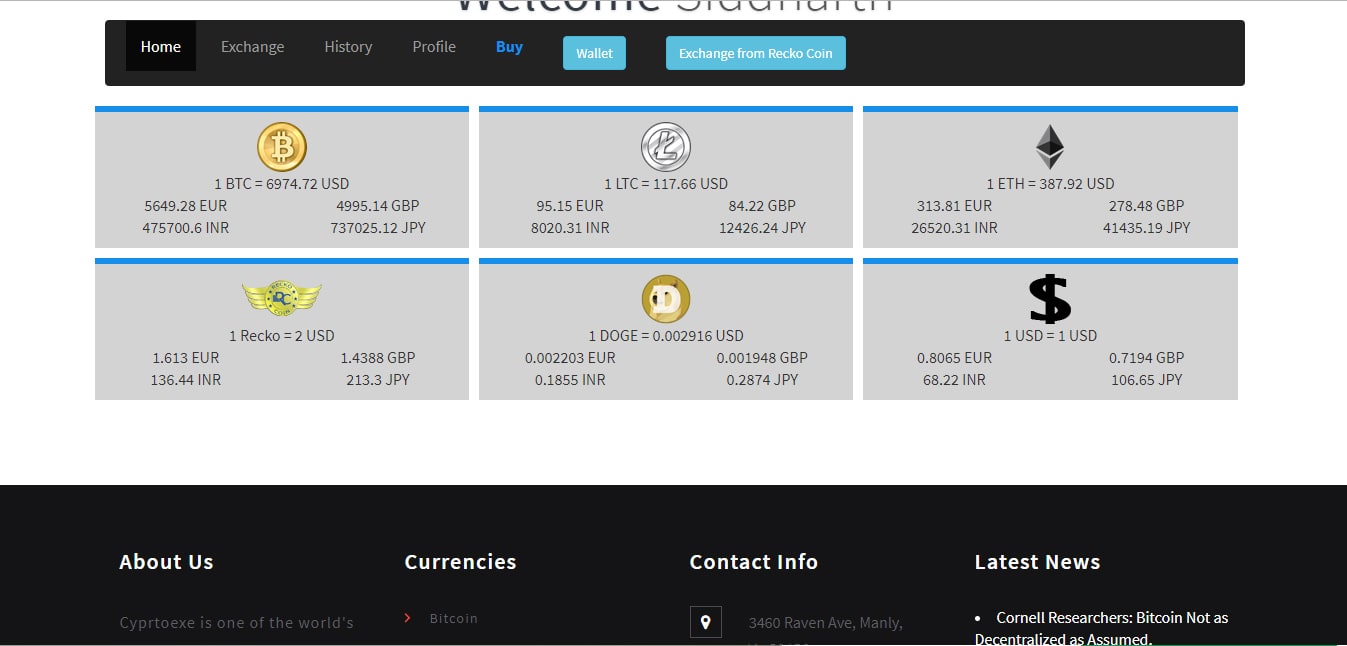Click the 0.2874 JPY Dogecoin value
This screenshot has height=646, width=1347.
tap(762, 380)
